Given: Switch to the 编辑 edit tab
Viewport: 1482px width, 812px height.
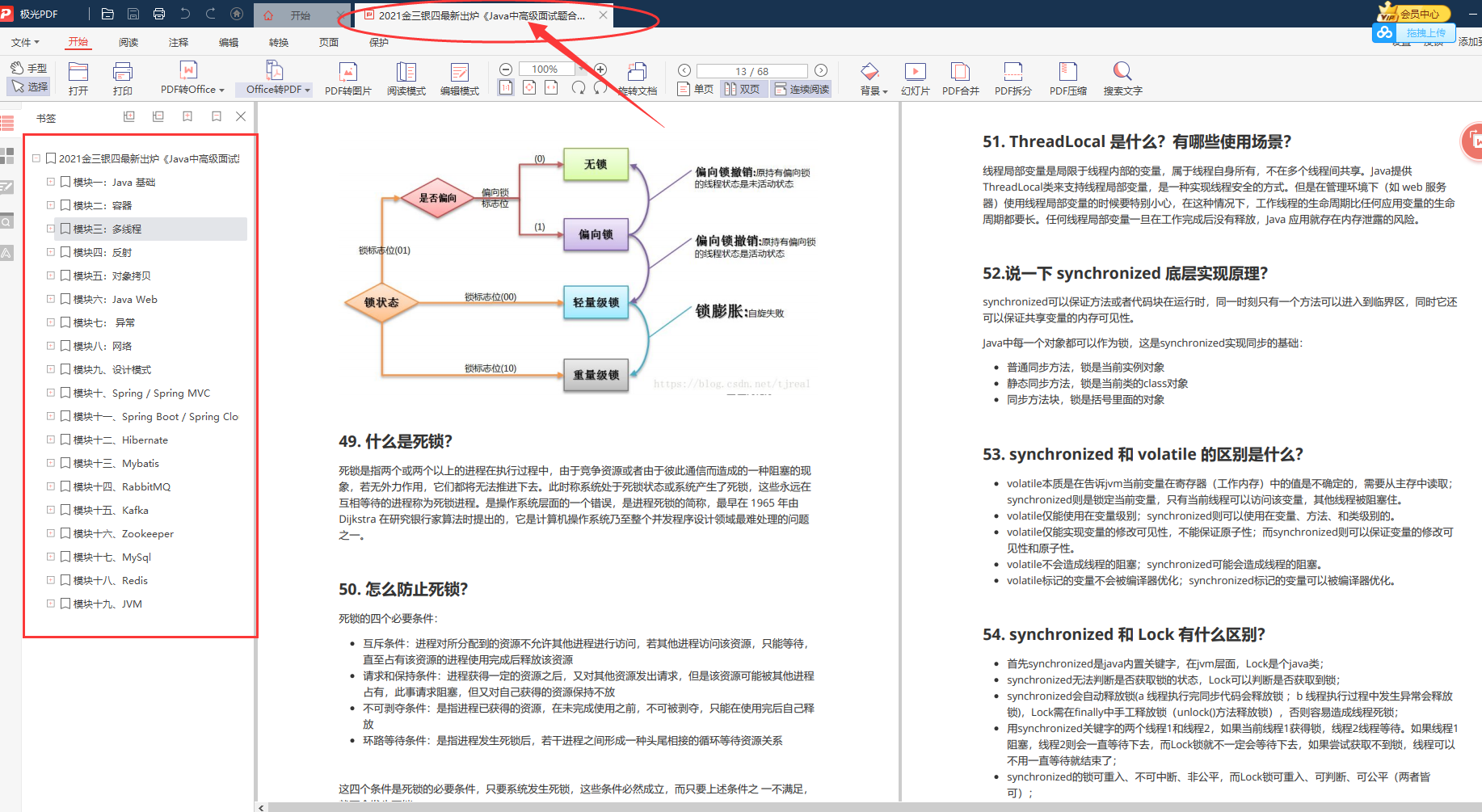Looking at the screenshot, I should 229,42.
